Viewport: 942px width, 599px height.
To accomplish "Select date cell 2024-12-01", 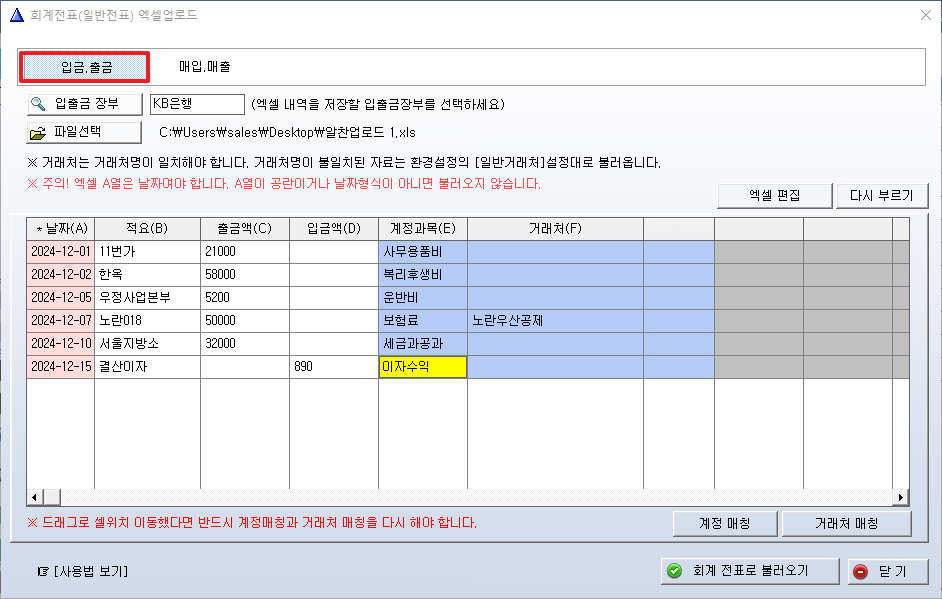I will click(x=61, y=252).
